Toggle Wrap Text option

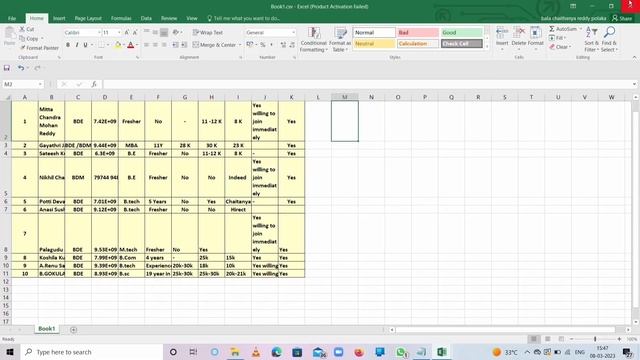(x=208, y=32)
